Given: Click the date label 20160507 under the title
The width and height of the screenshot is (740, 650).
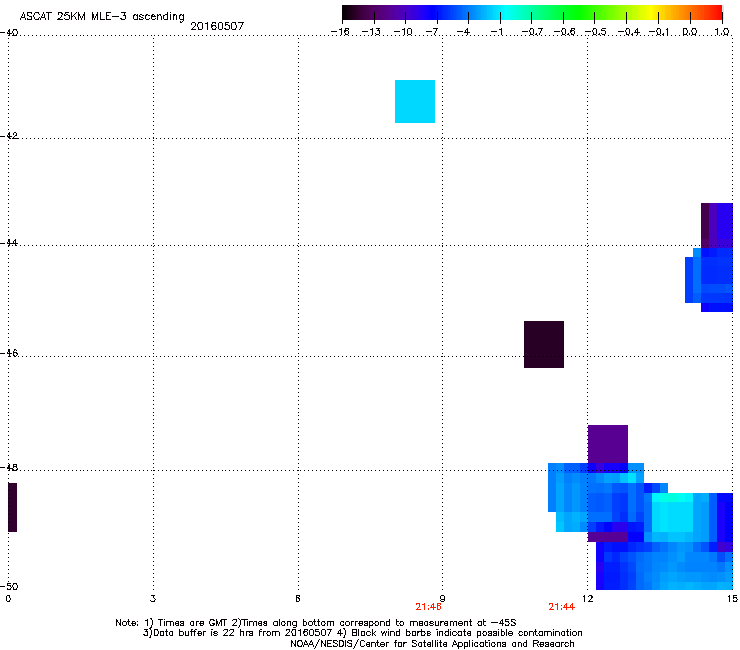Looking at the screenshot, I should (x=217, y=26).
